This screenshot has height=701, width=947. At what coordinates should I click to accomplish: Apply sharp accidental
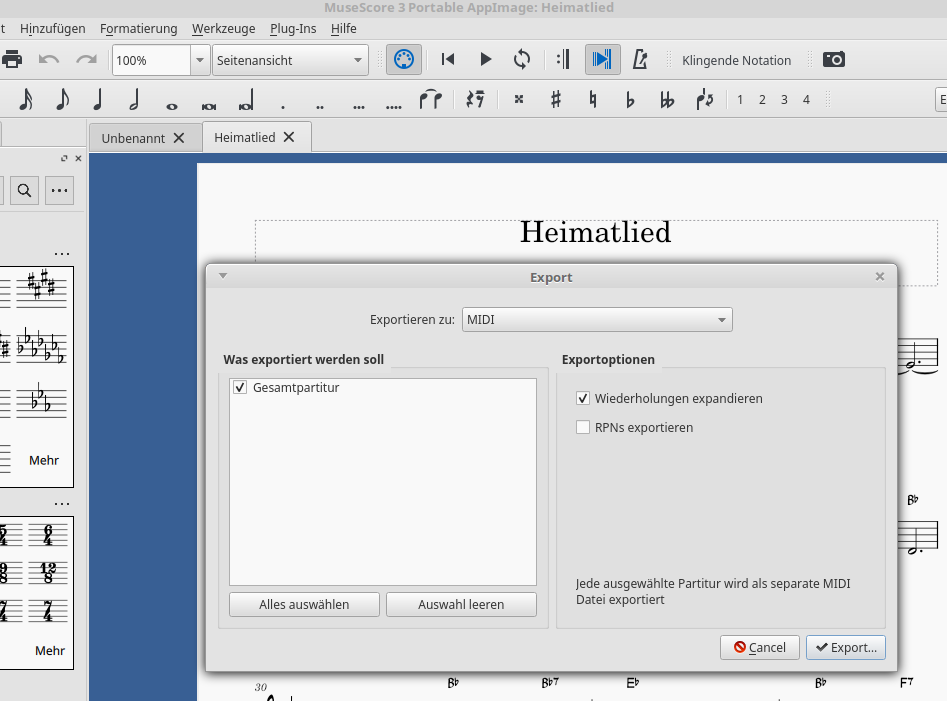(556, 99)
